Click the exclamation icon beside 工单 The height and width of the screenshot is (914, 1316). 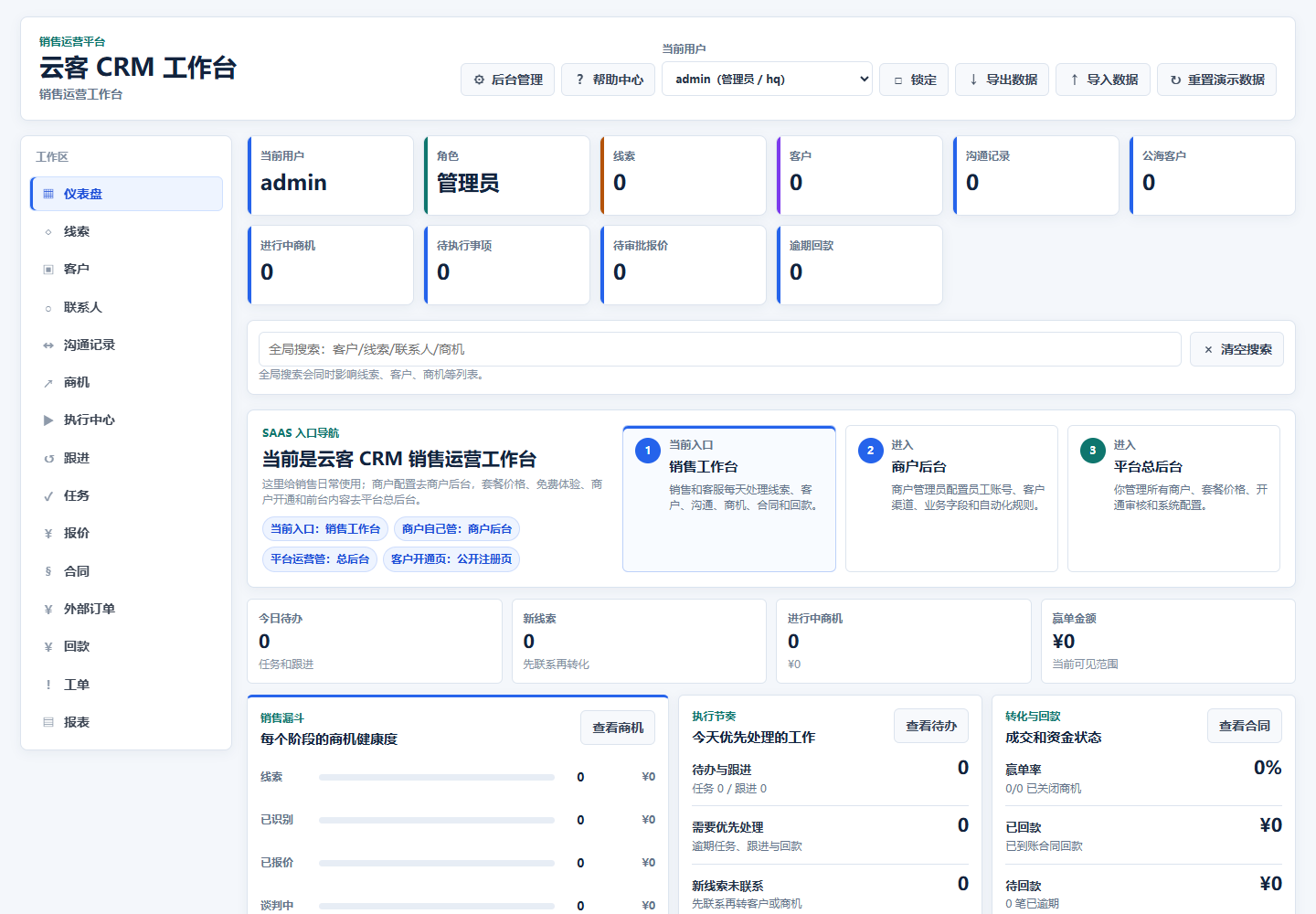tap(48, 685)
